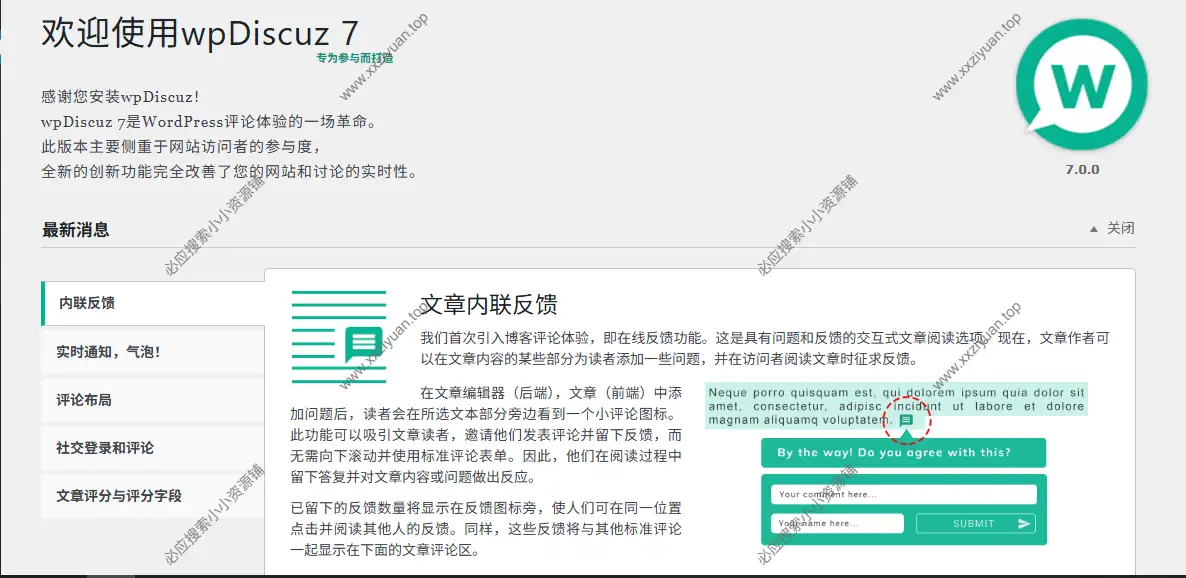Viewport: 1186px width, 578px height.
Task: Click the inline feedback article illustration icon
Action: tap(338, 337)
